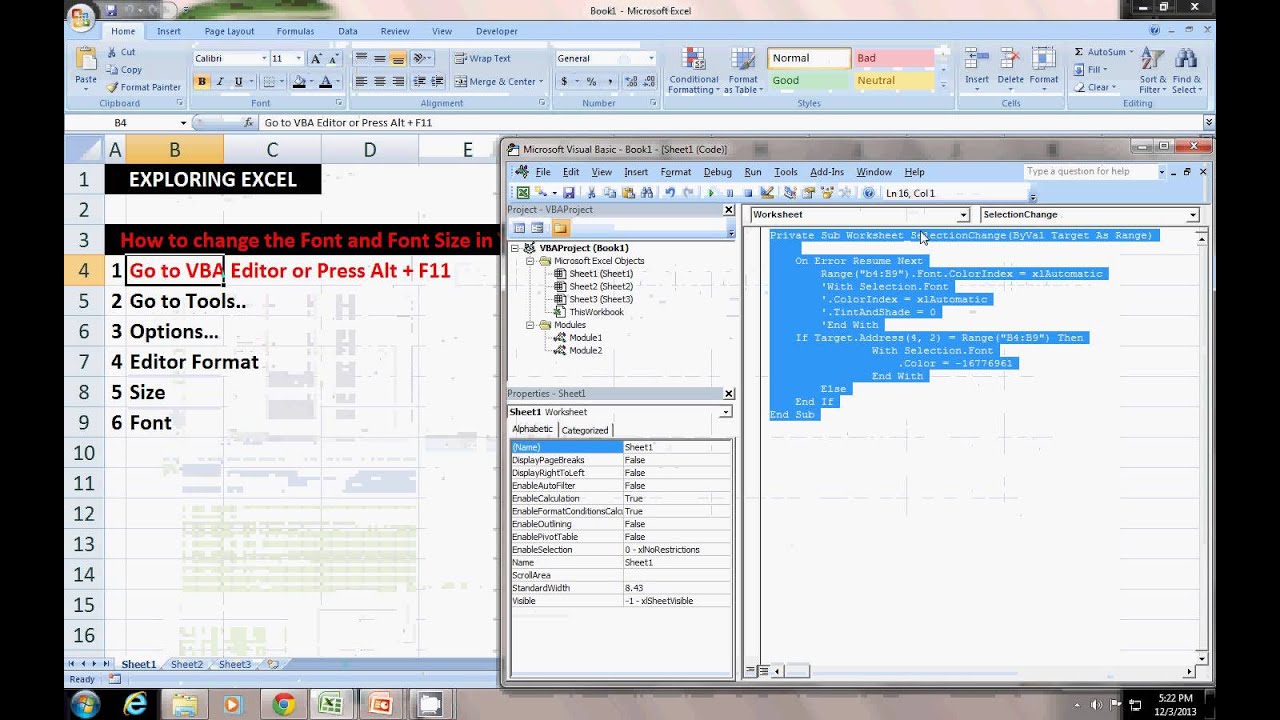The height and width of the screenshot is (720, 1280).
Task: Click the Windows Start button
Action: point(85,704)
